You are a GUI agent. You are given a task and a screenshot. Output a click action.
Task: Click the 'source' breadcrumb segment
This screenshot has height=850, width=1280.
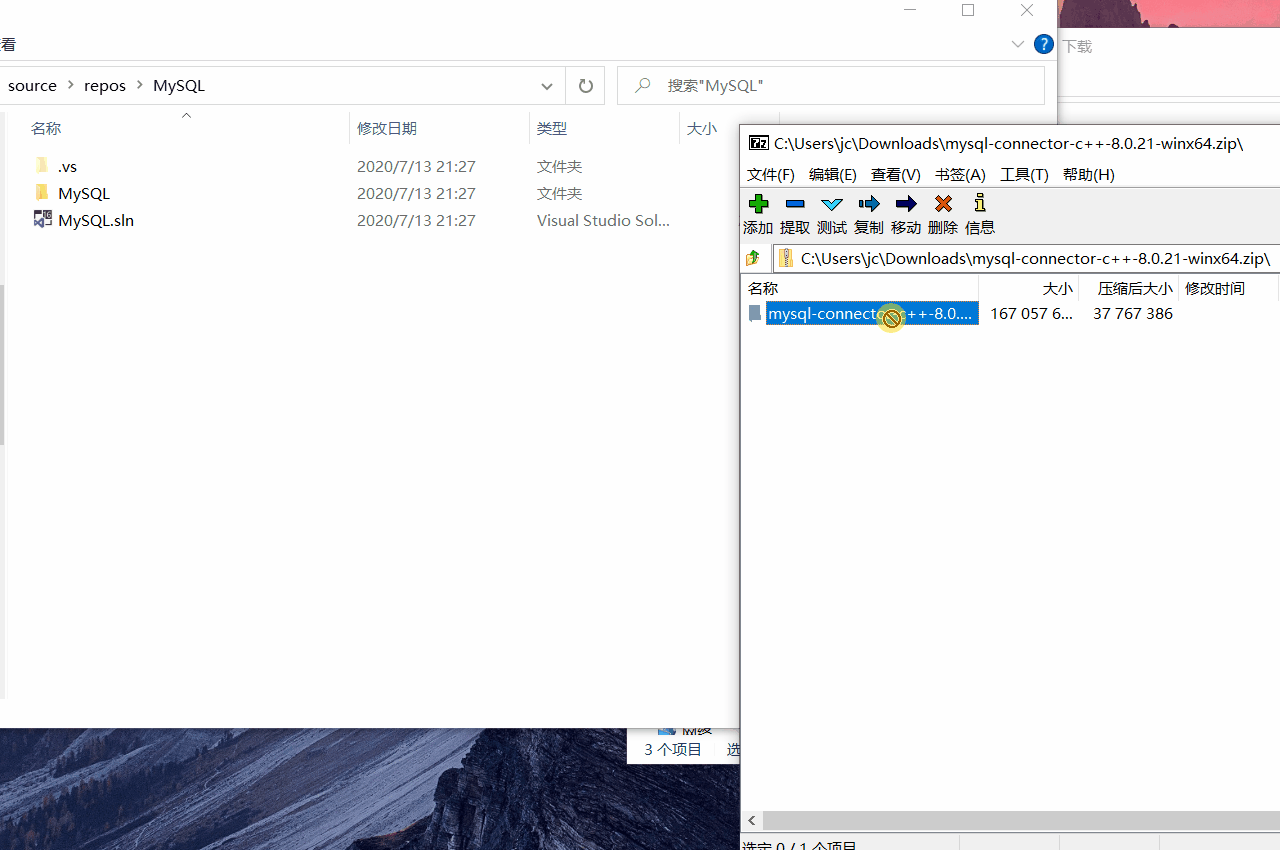pos(32,86)
